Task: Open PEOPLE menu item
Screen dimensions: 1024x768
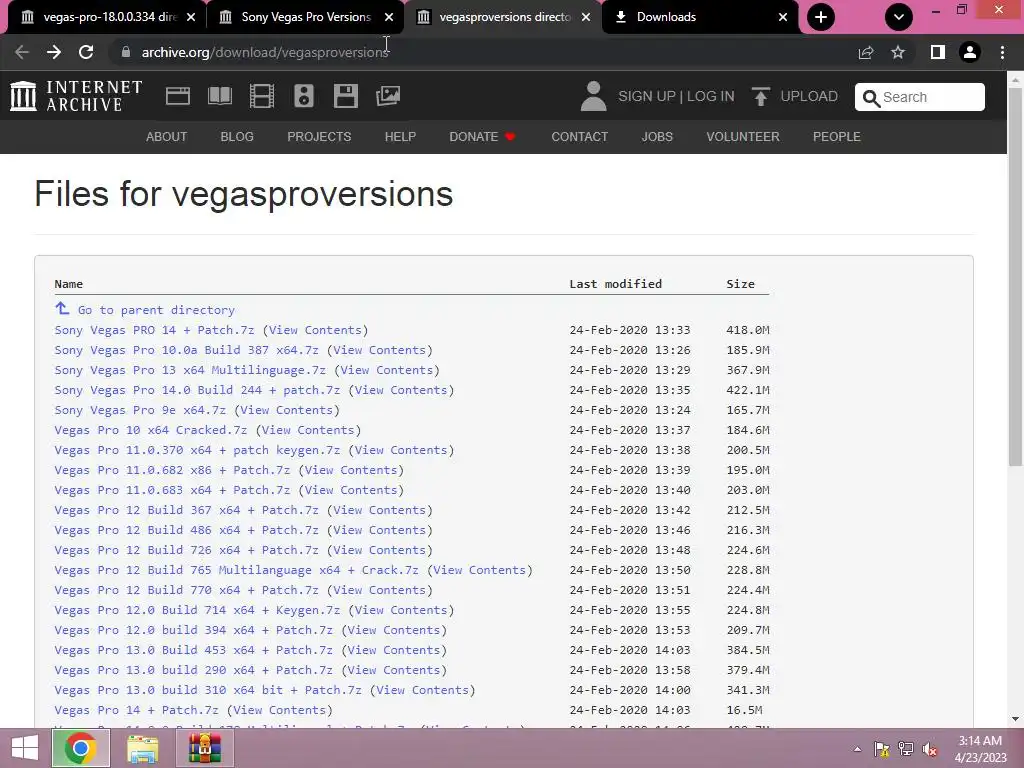Action: tap(837, 136)
